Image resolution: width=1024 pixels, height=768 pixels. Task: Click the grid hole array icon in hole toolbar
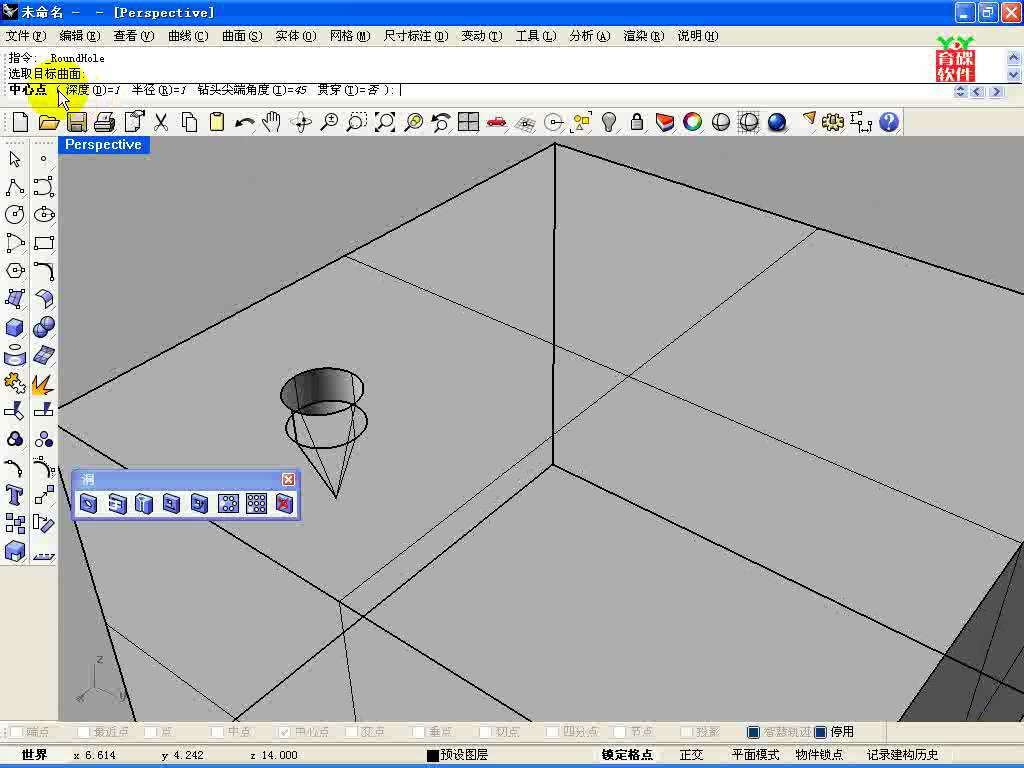click(x=257, y=504)
